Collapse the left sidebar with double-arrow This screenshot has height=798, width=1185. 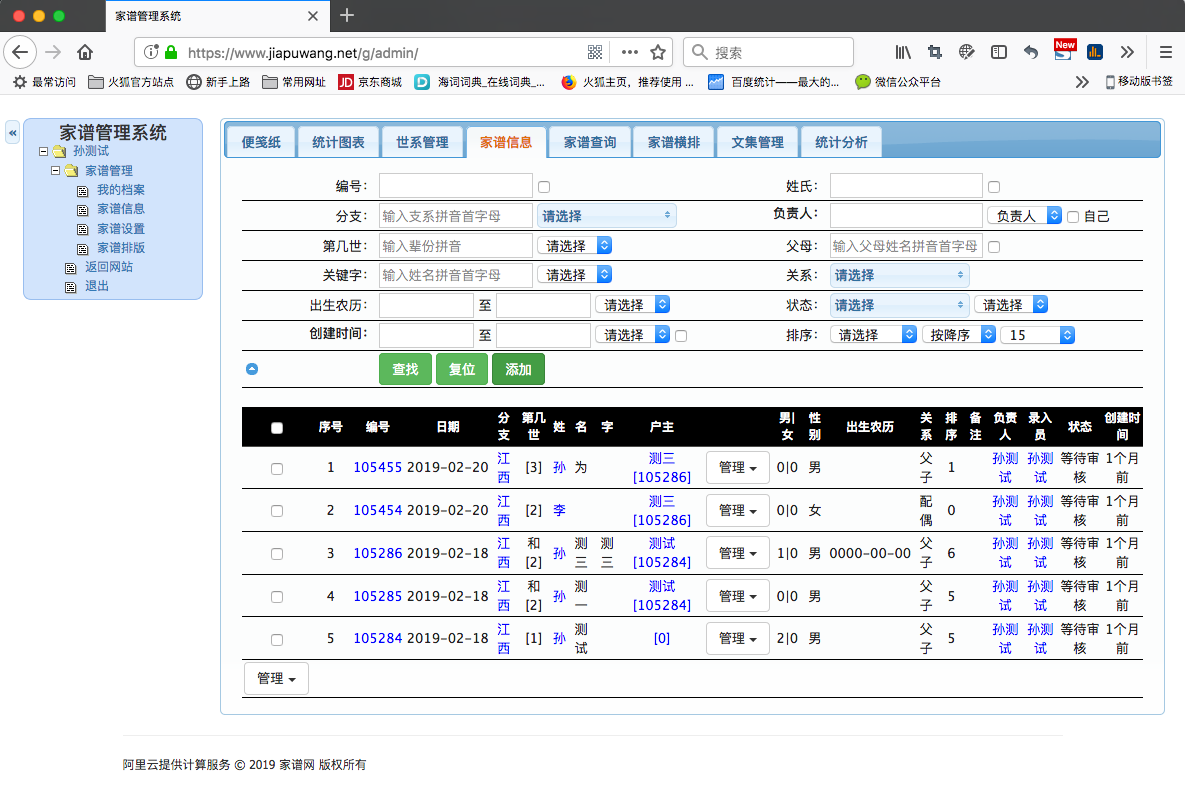[x=13, y=133]
